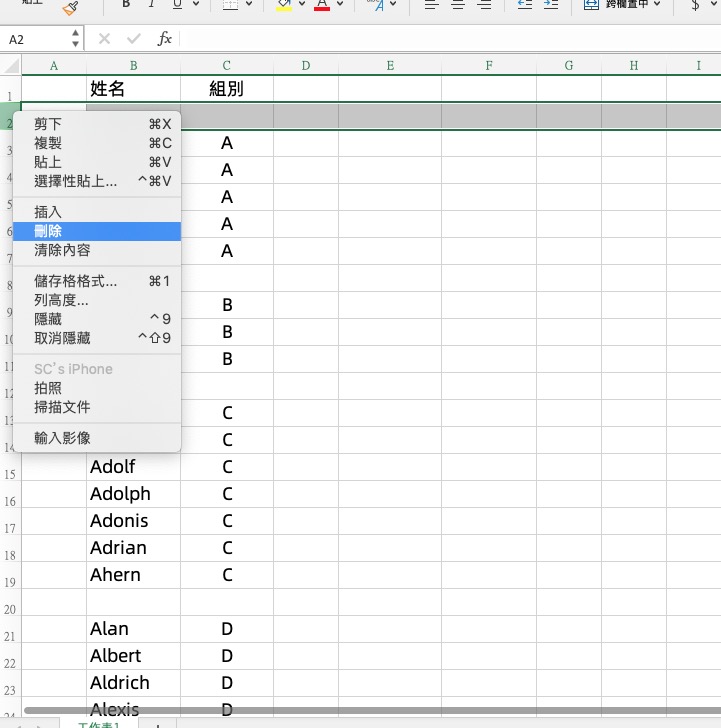Increase cell indent
721x728 pixels.
point(551,5)
